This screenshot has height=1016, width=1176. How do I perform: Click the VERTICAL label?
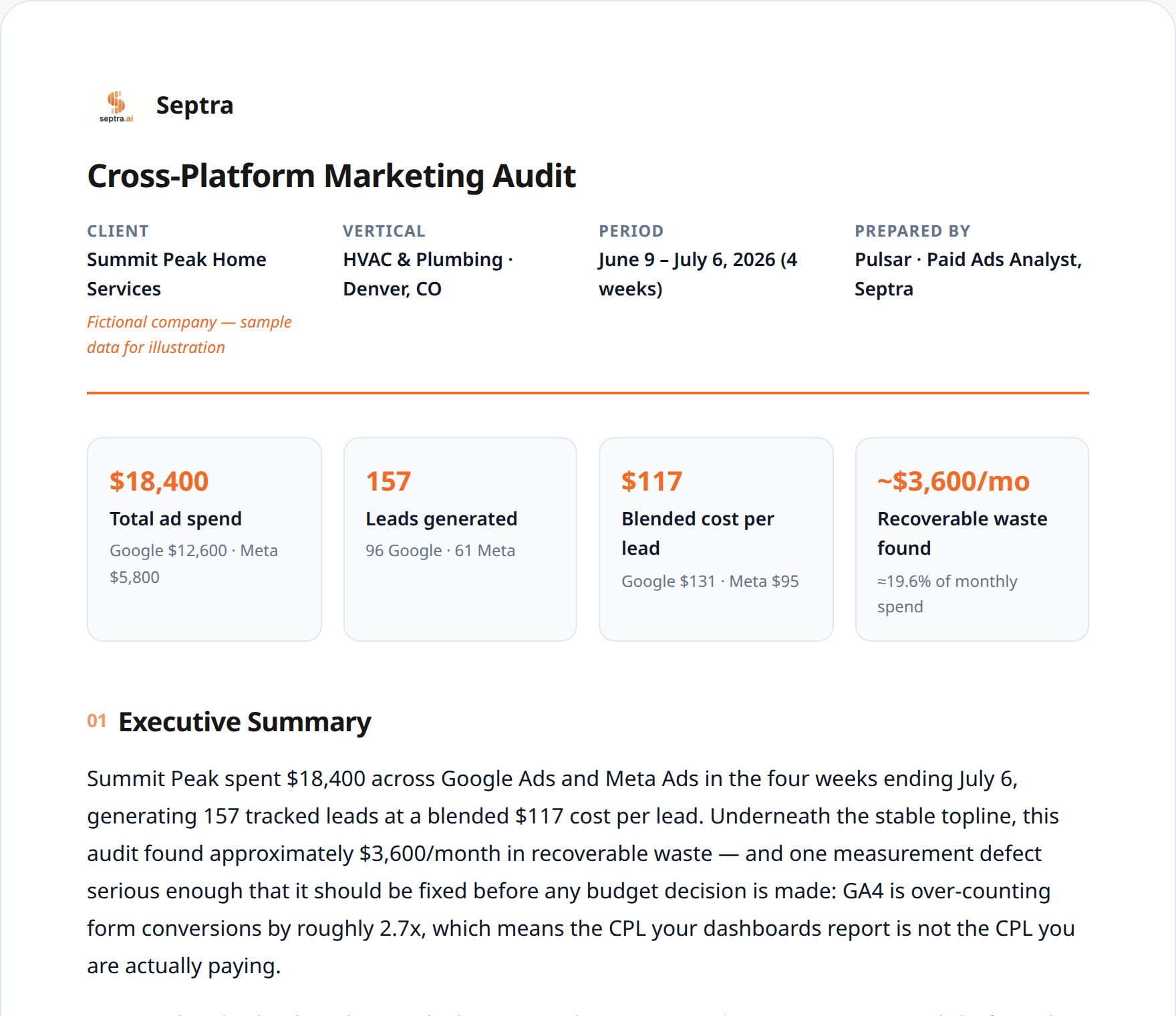pos(384,231)
